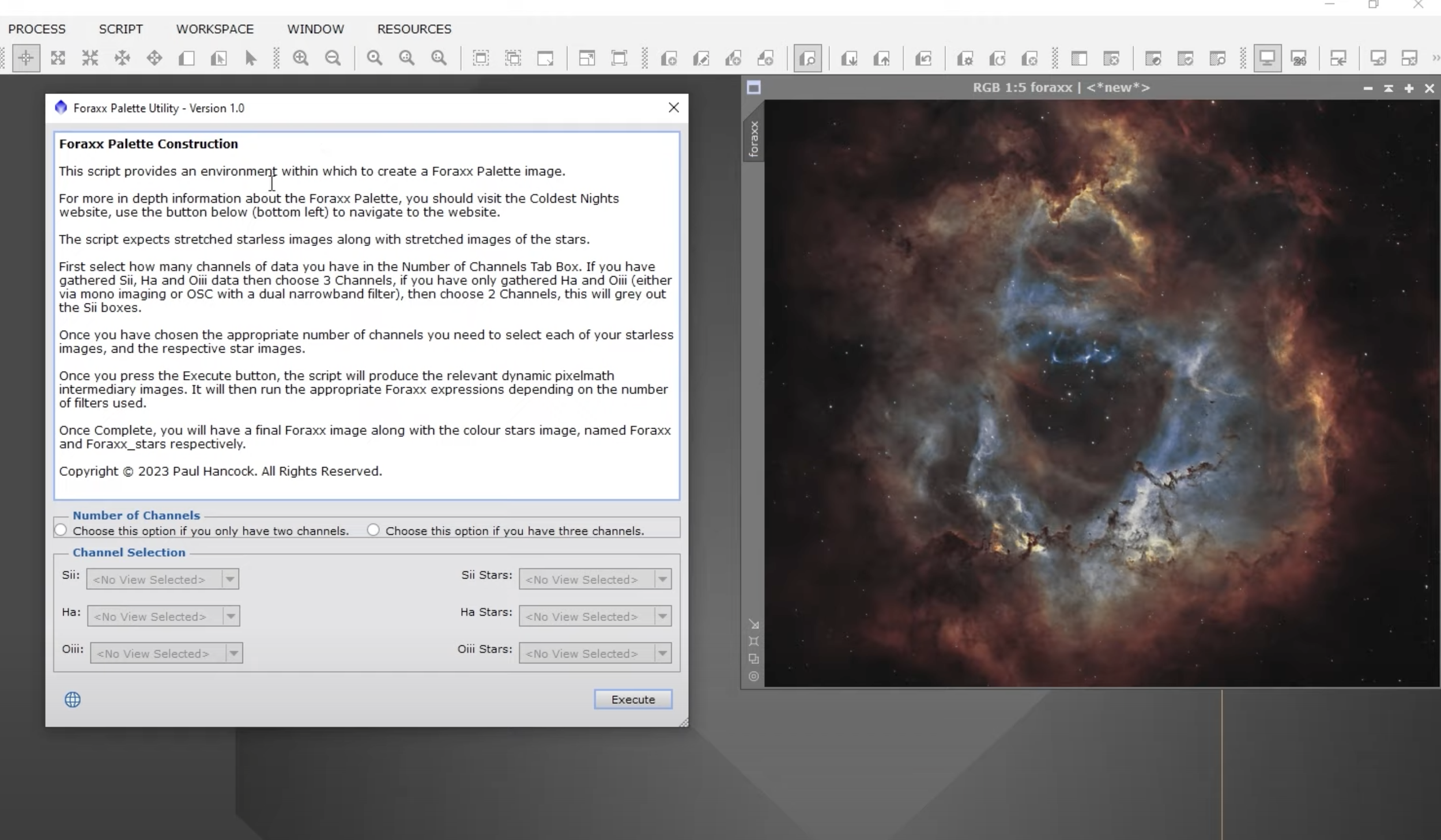Open the SCRIPT menu
This screenshot has height=840, width=1441.
[x=120, y=29]
